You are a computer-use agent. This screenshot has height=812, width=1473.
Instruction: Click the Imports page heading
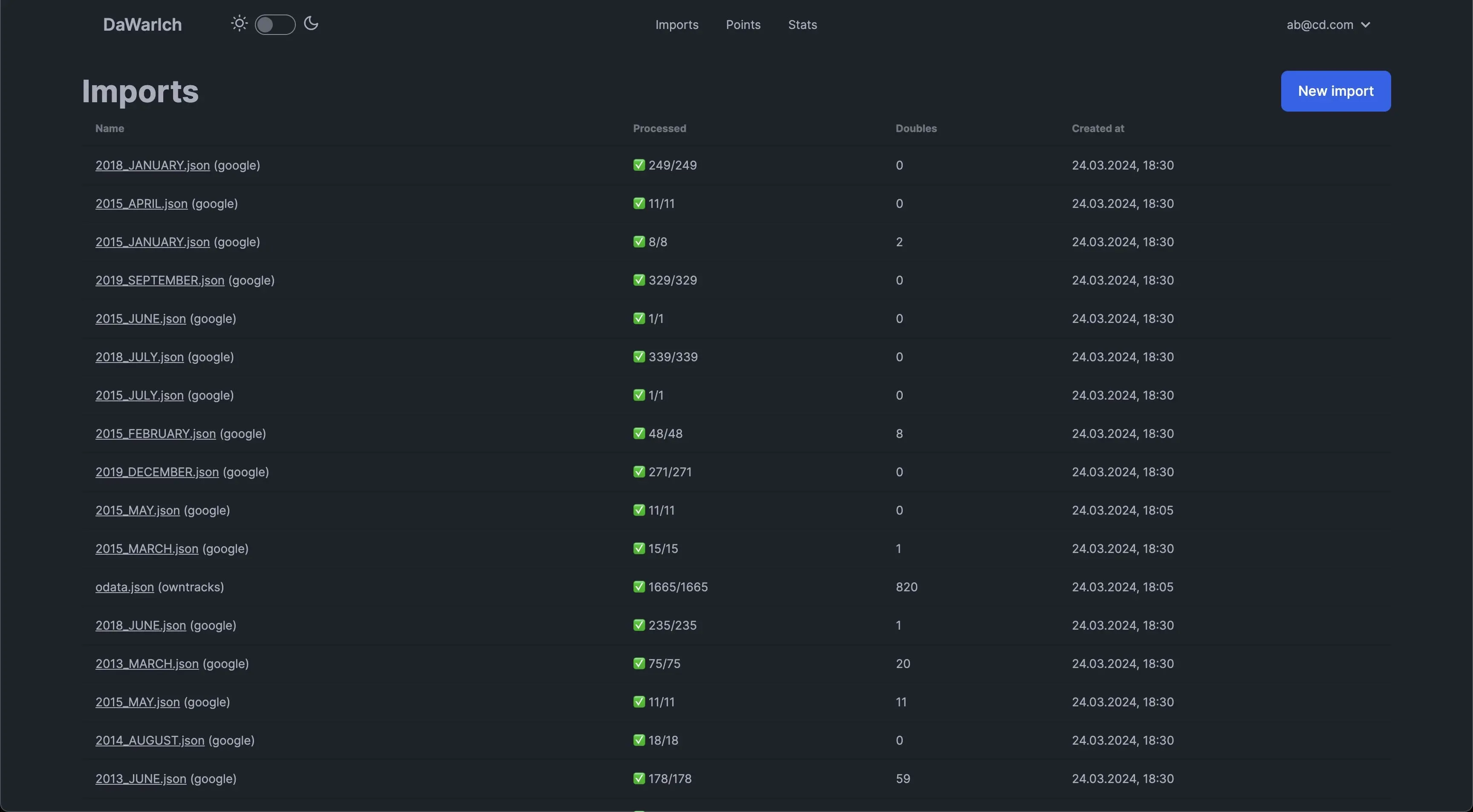click(140, 92)
